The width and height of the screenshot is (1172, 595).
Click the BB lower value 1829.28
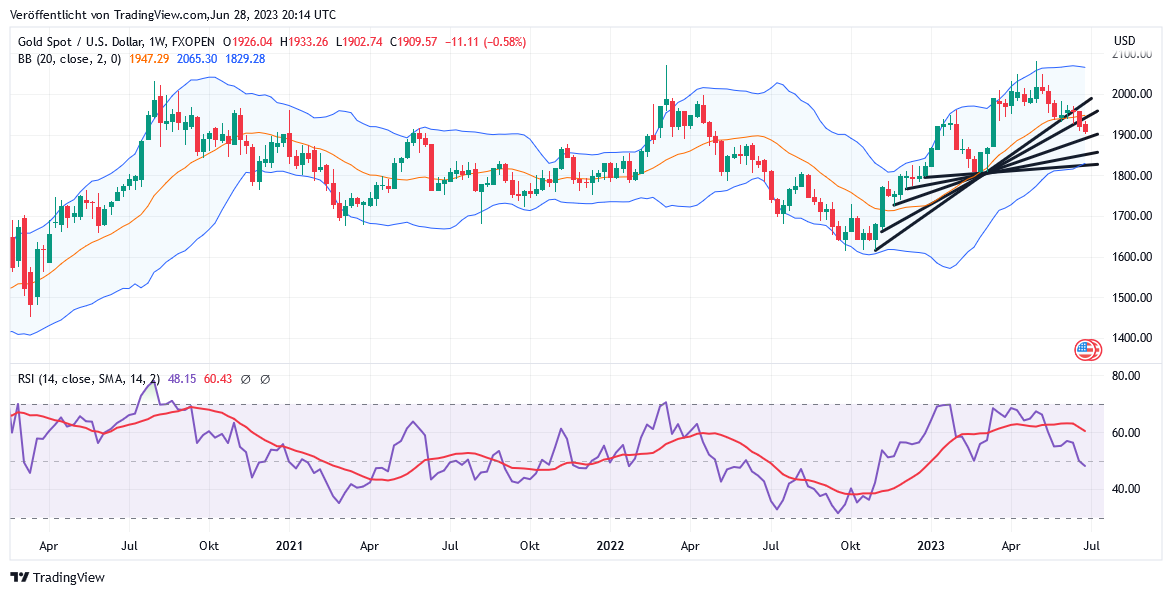click(246, 59)
